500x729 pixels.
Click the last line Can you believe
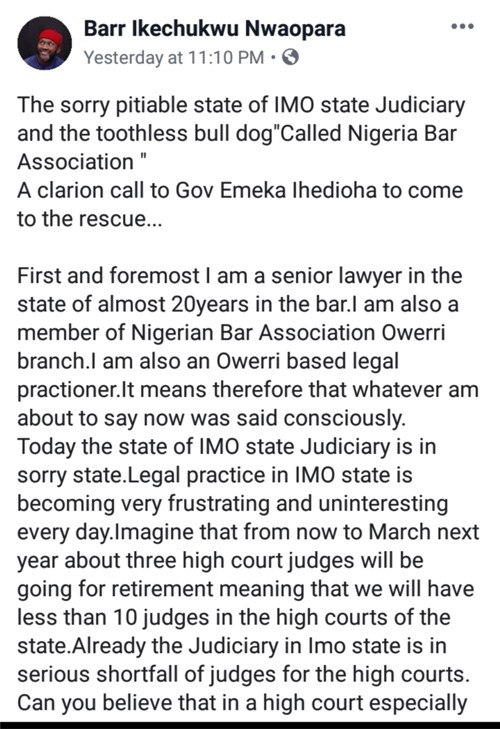pos(242,703)
